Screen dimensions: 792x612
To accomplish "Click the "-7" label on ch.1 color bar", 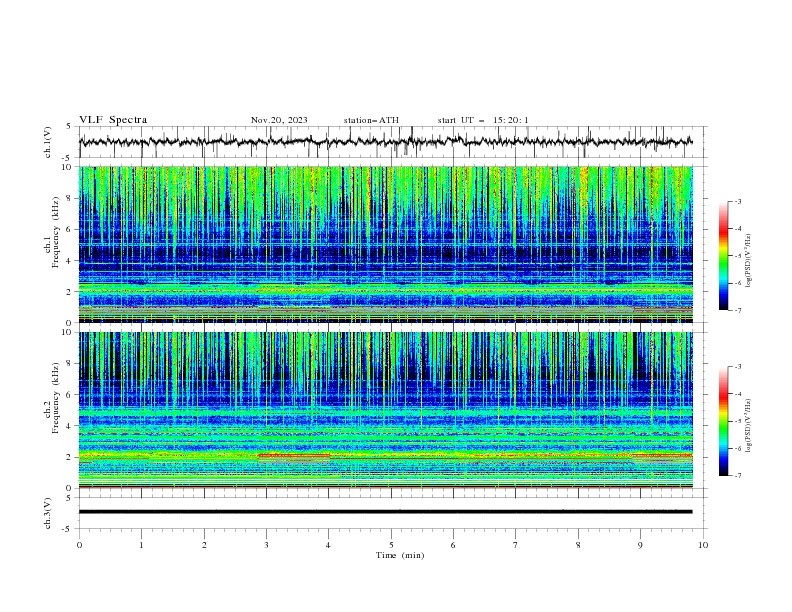I will (x=737, y=310).
